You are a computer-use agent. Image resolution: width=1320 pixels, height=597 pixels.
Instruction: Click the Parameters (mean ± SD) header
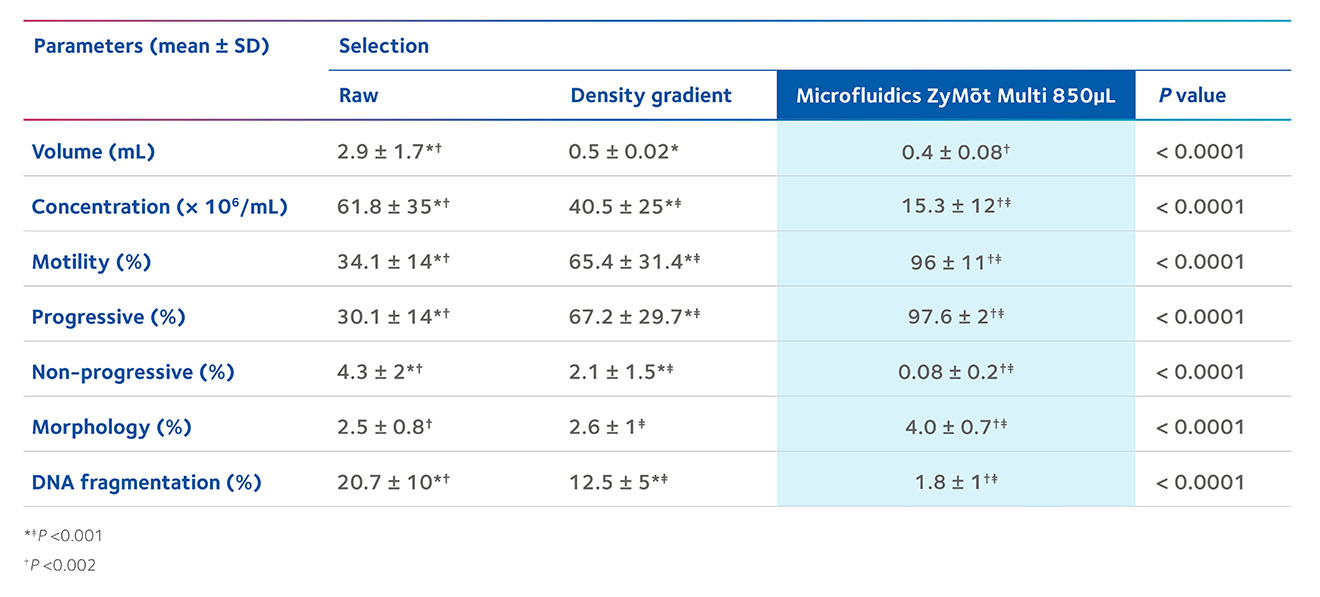pyautogui.click(x=151, y=46)
